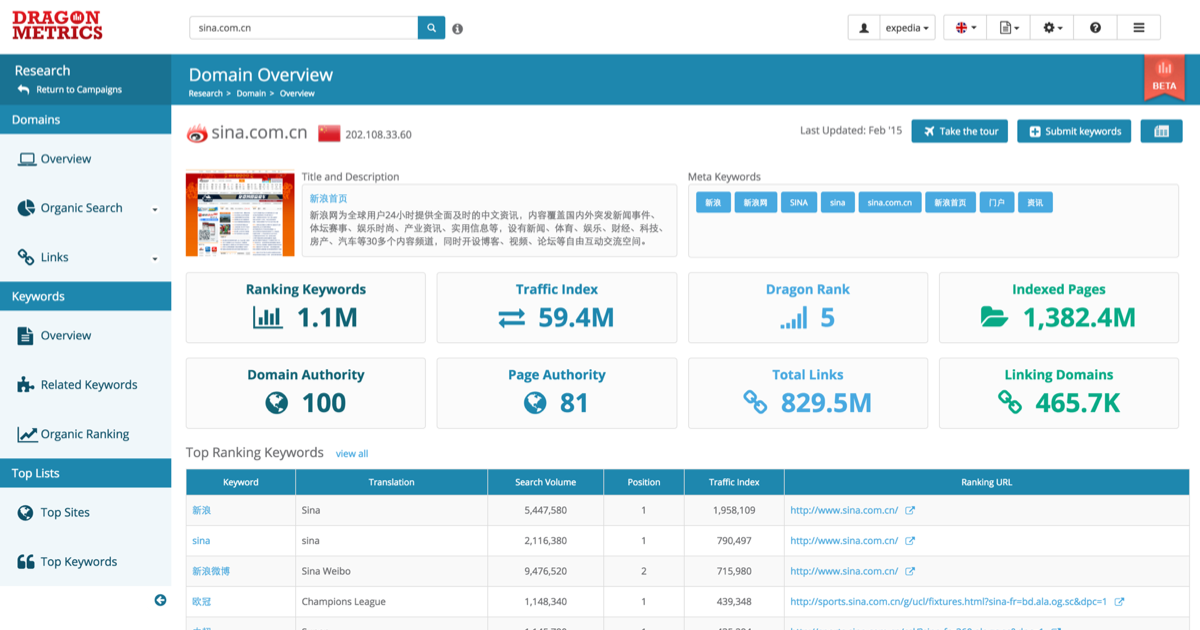This screenshot has height=630, width=1200.
Task: Click the help question-mark icon
Action: (x=1095, y=27)
